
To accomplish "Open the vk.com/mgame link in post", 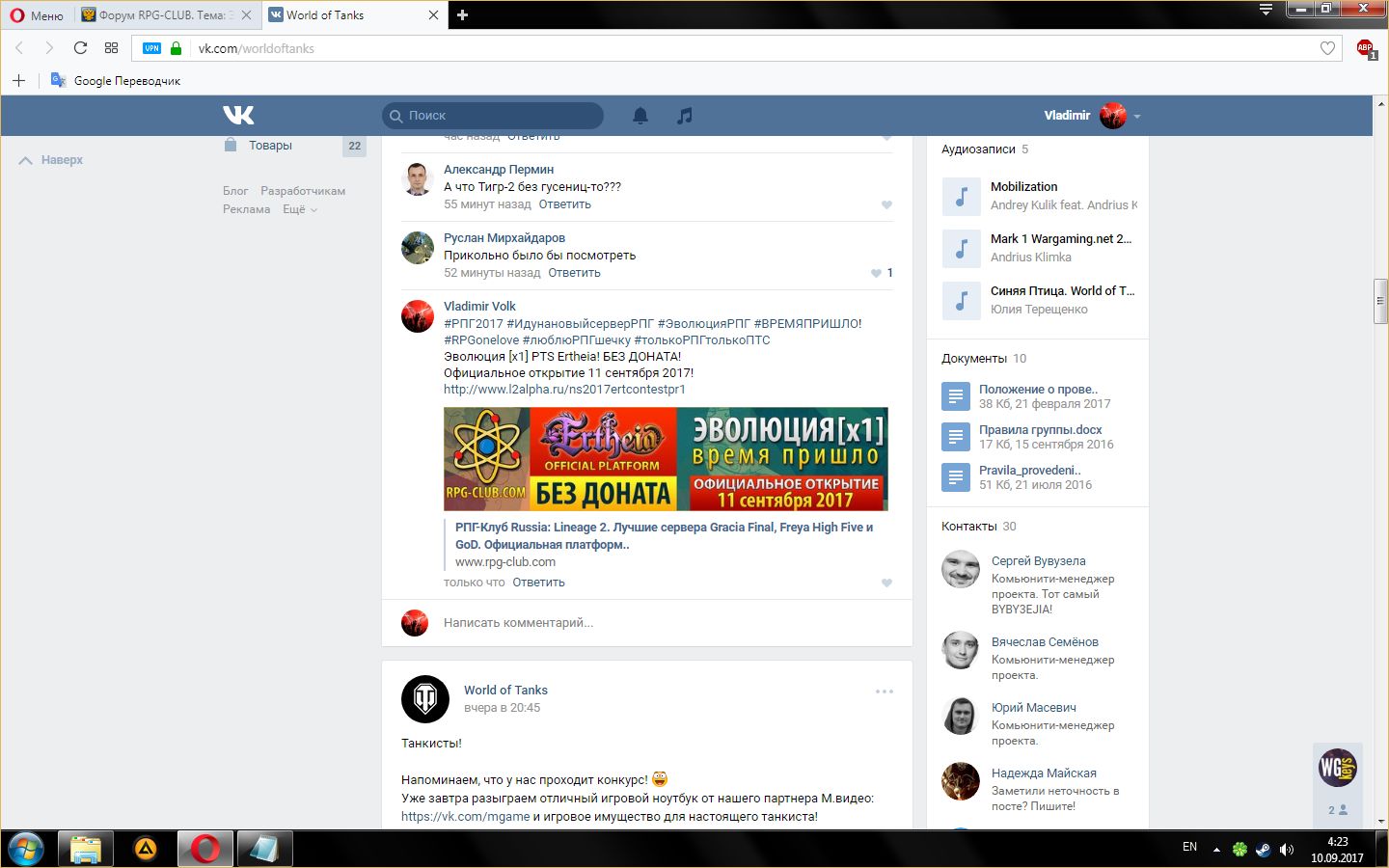I will (465, 817).
